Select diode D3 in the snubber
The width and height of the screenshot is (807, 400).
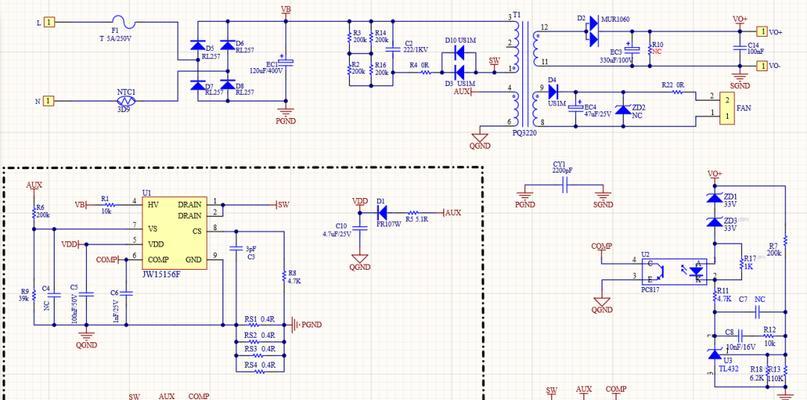click(460, 72)
